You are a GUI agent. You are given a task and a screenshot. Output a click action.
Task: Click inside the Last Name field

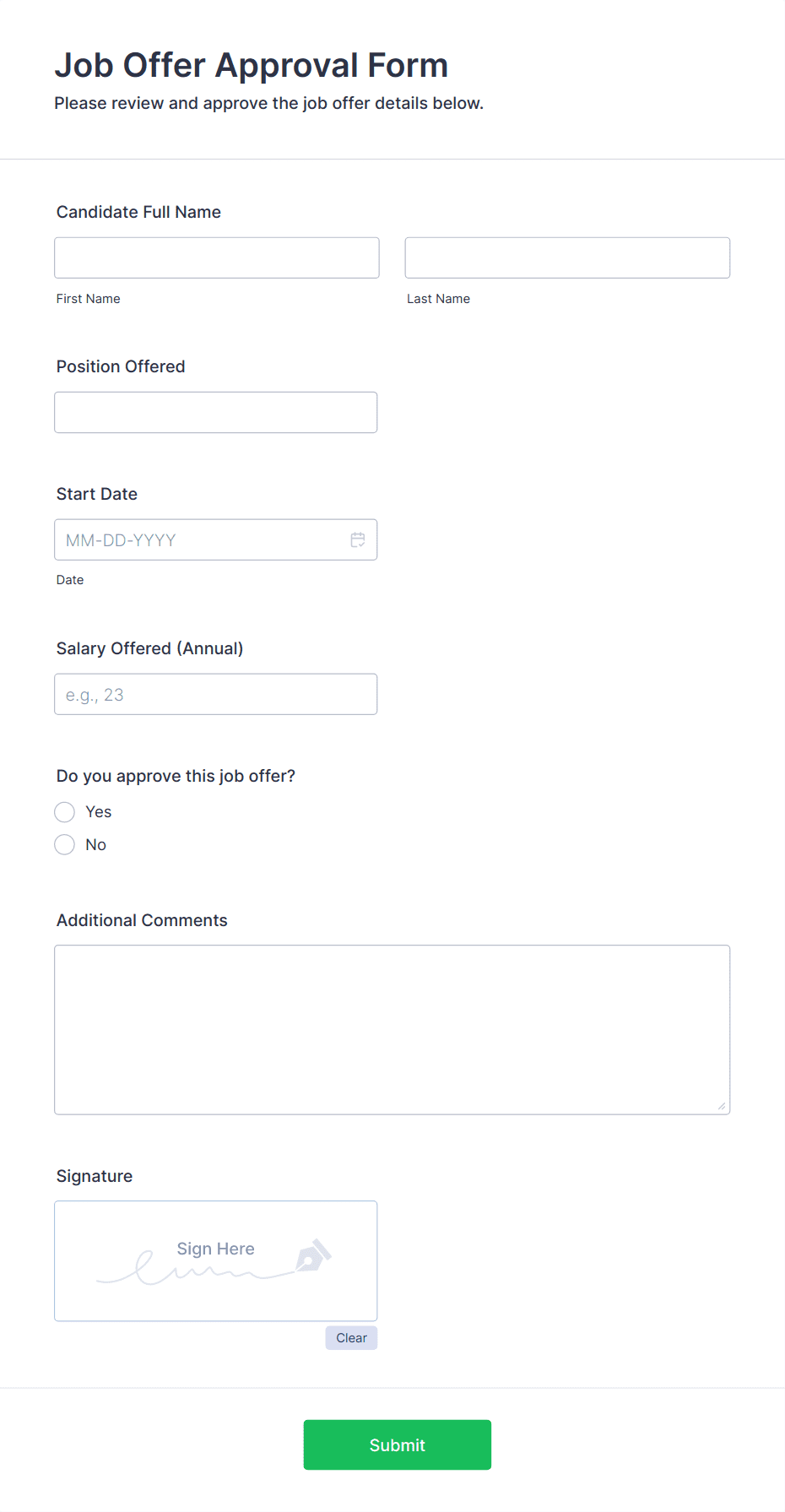[x=566, y=257]
